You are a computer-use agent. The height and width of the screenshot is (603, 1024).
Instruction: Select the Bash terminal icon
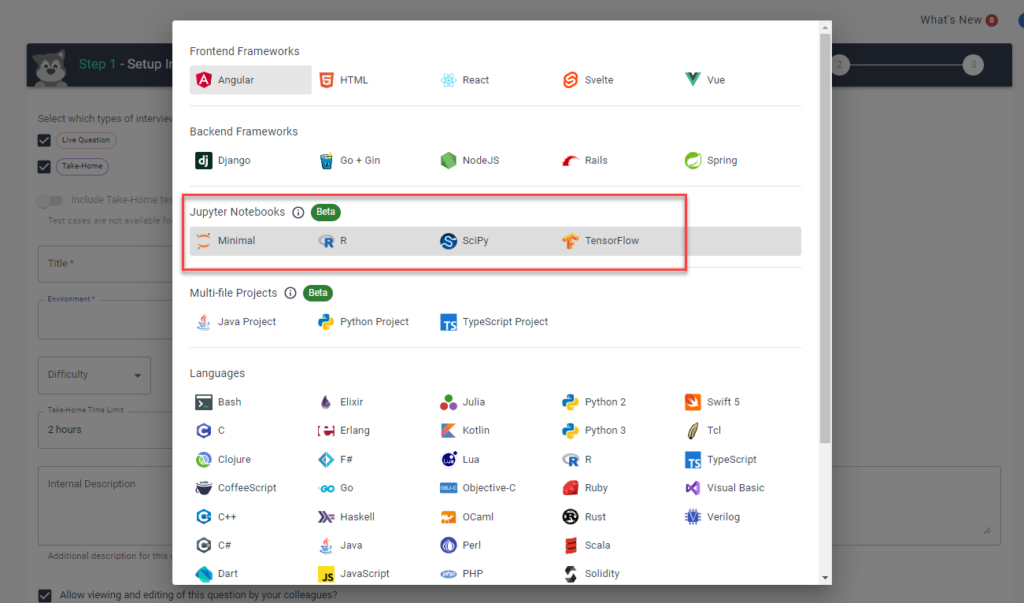204,402
